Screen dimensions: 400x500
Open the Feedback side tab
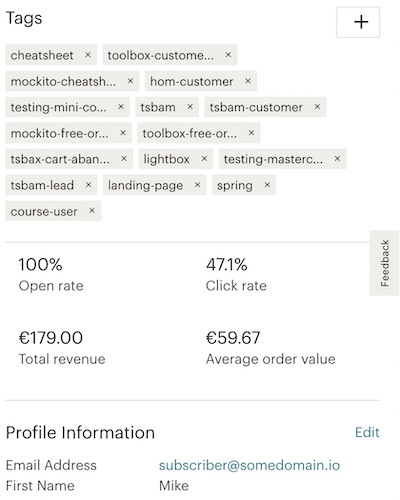(384, 263)
